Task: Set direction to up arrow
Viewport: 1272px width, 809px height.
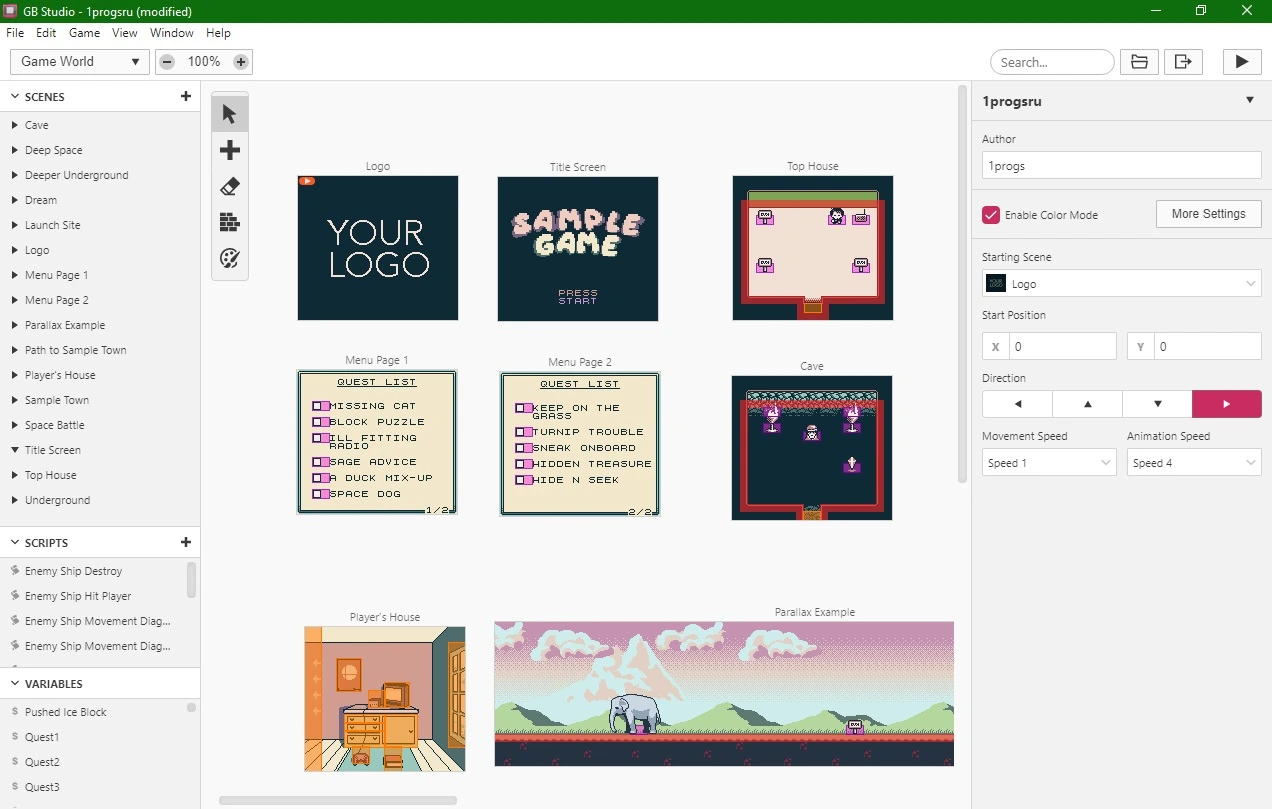Action: coord(1087,404)
